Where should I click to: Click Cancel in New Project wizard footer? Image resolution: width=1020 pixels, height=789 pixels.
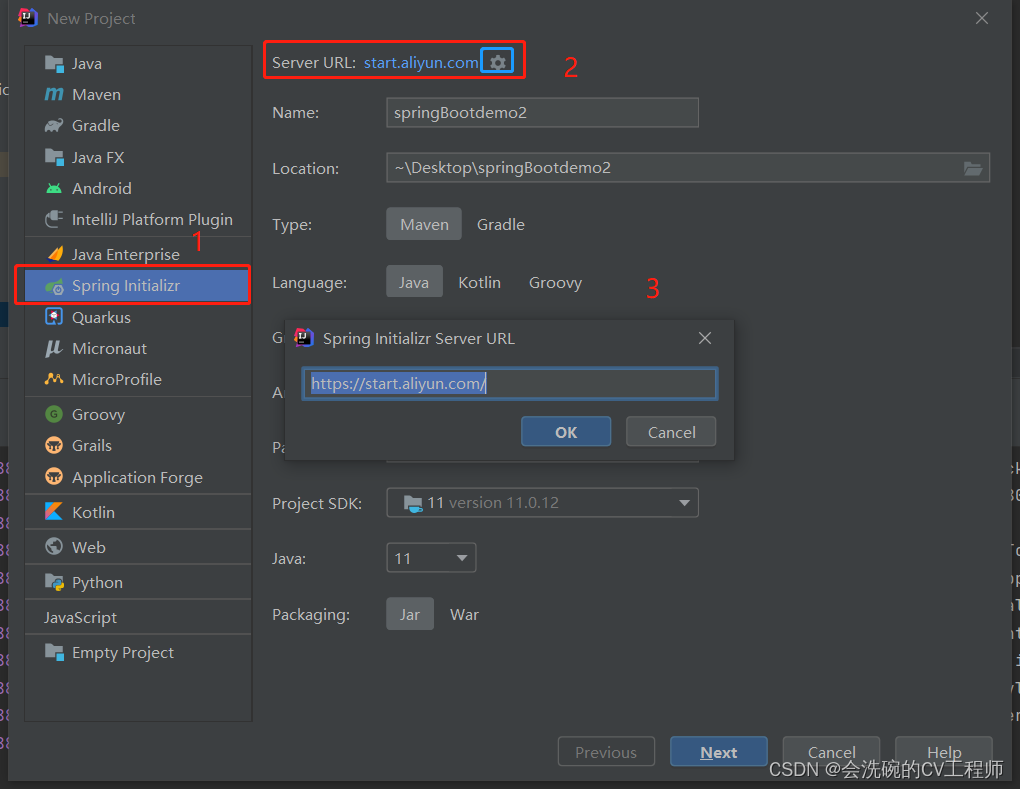pyautogui.click(x=831, y=752)
